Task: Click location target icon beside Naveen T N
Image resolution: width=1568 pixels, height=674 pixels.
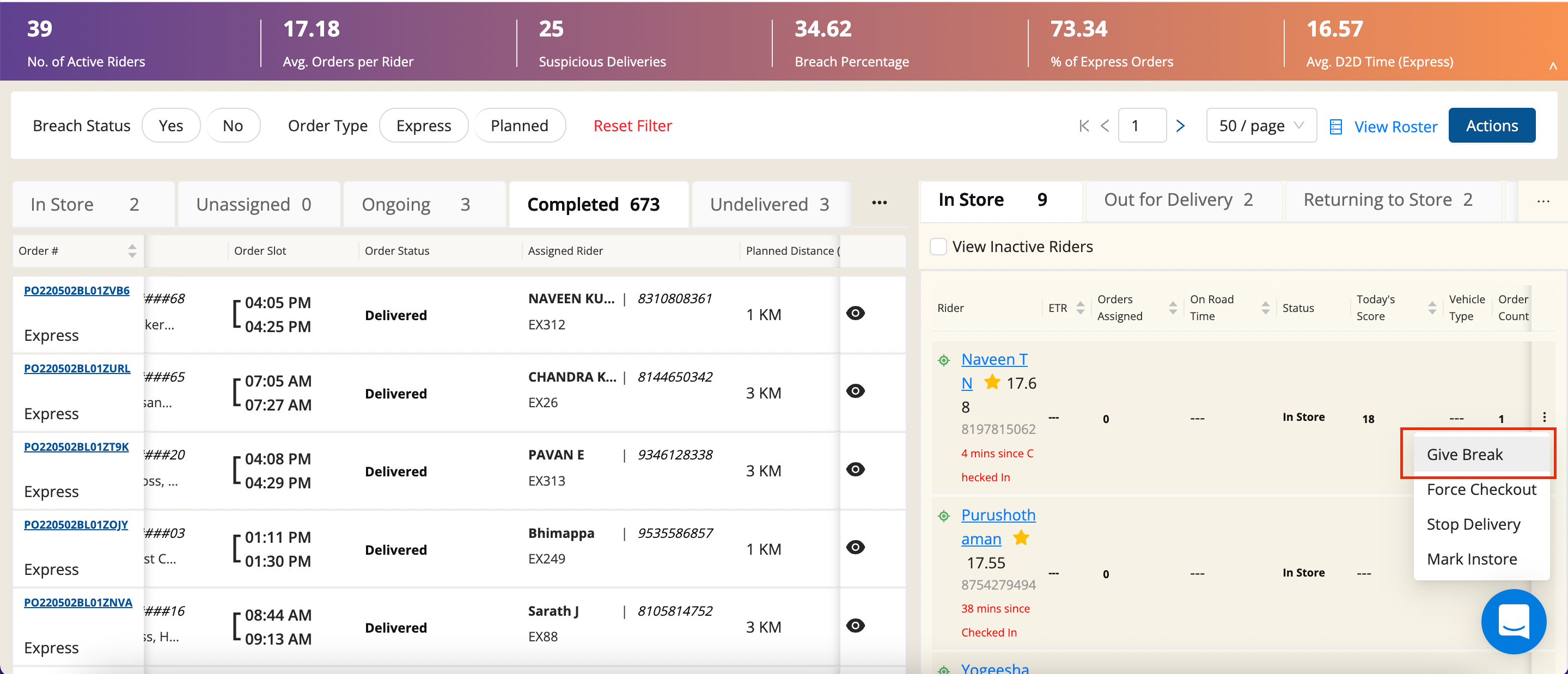Action: click(943, 360)
